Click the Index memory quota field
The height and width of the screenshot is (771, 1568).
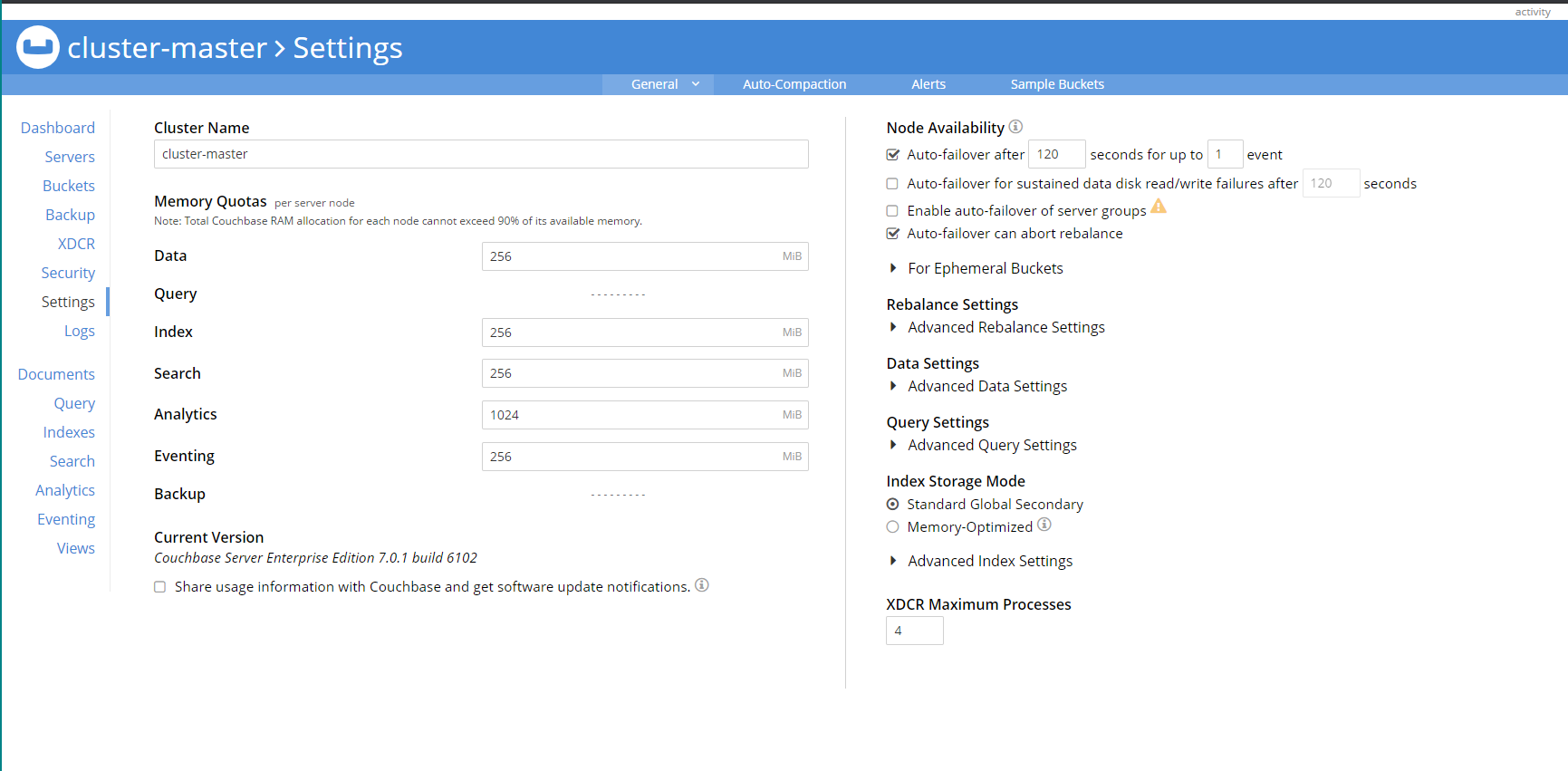645,332
